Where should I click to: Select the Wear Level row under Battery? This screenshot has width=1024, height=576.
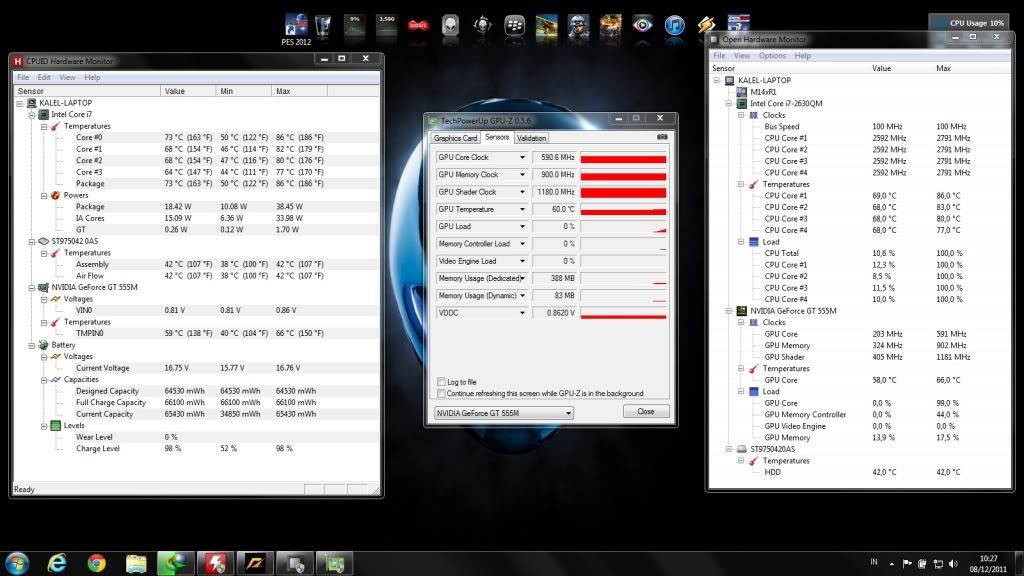tap(196, 438)
